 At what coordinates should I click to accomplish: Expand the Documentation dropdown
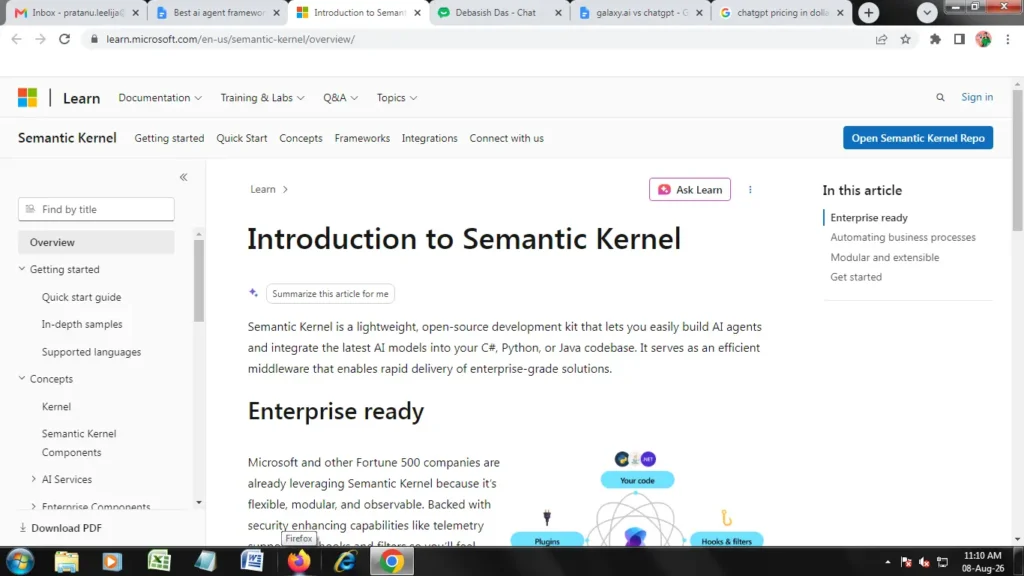click(160, 97)
